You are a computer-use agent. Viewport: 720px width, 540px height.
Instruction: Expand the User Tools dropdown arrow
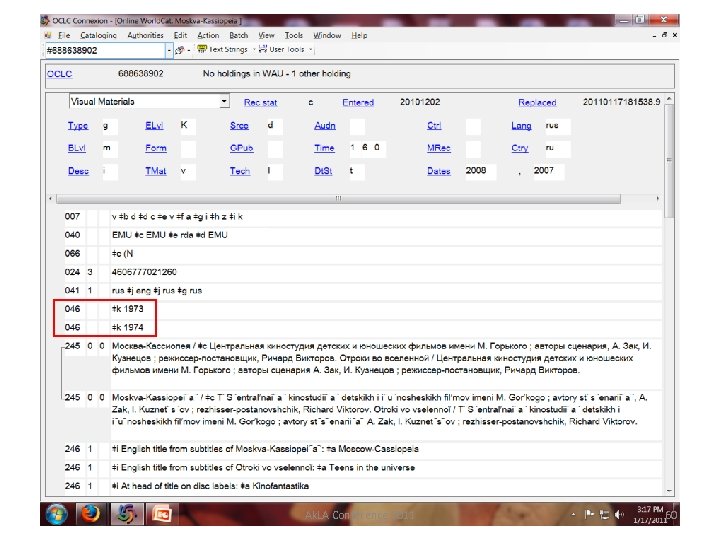pyautogui.click(x=311, y=50)
